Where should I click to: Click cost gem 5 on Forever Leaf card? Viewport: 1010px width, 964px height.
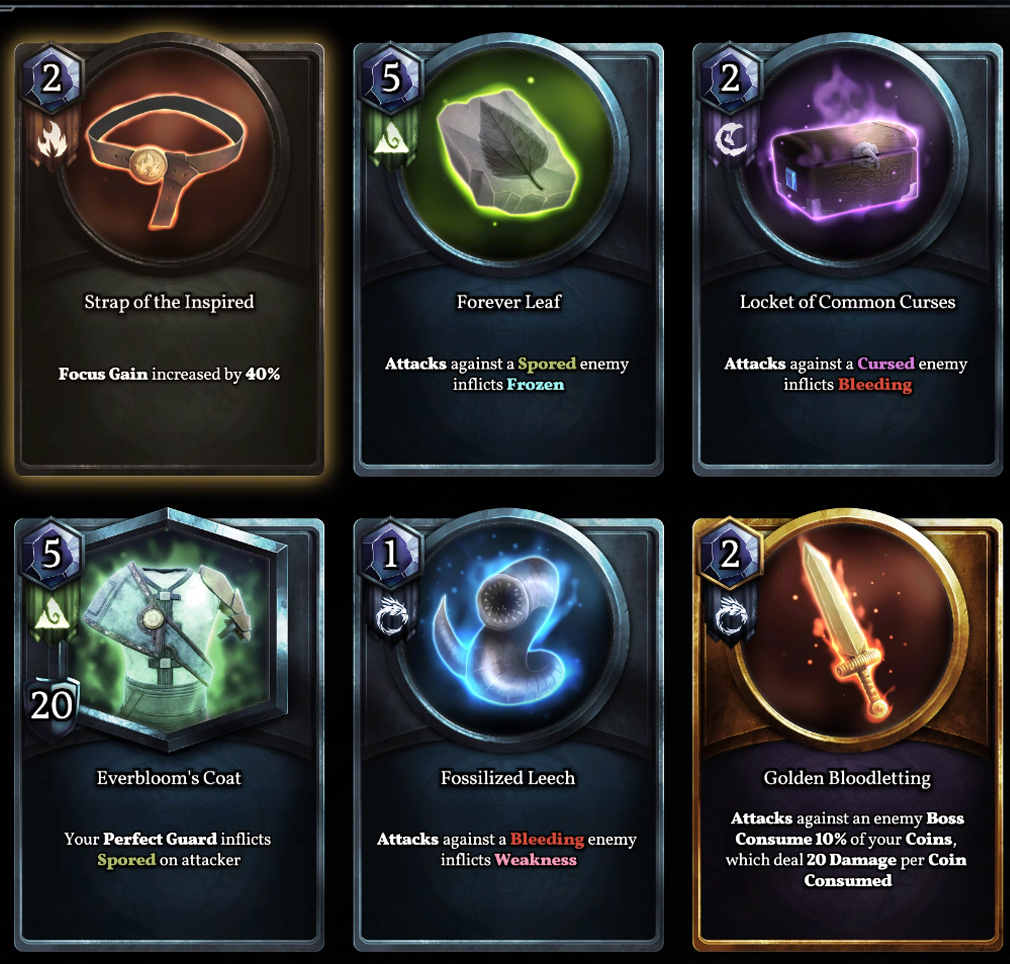(391, 78)
